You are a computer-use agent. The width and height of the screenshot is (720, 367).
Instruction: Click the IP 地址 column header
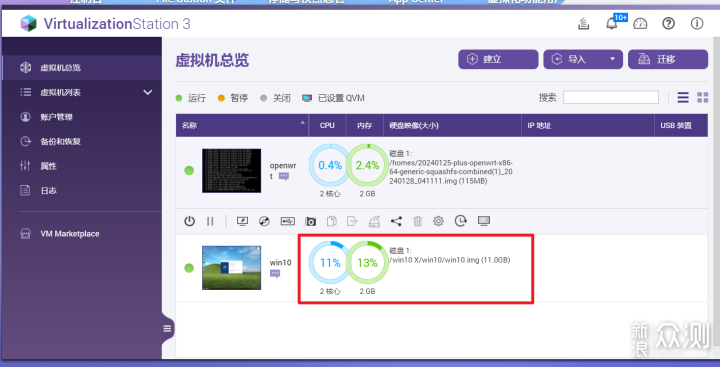(588, 125)
